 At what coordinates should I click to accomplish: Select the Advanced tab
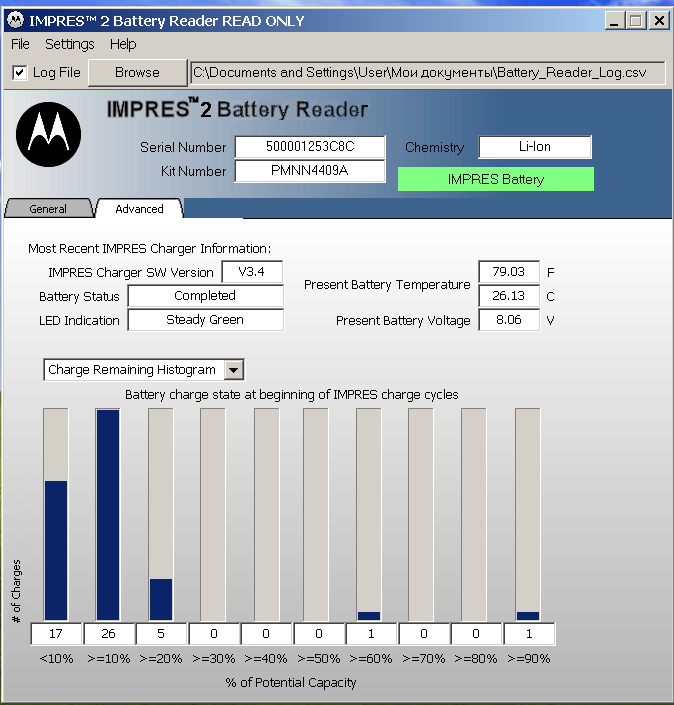(x=139, y=209)
